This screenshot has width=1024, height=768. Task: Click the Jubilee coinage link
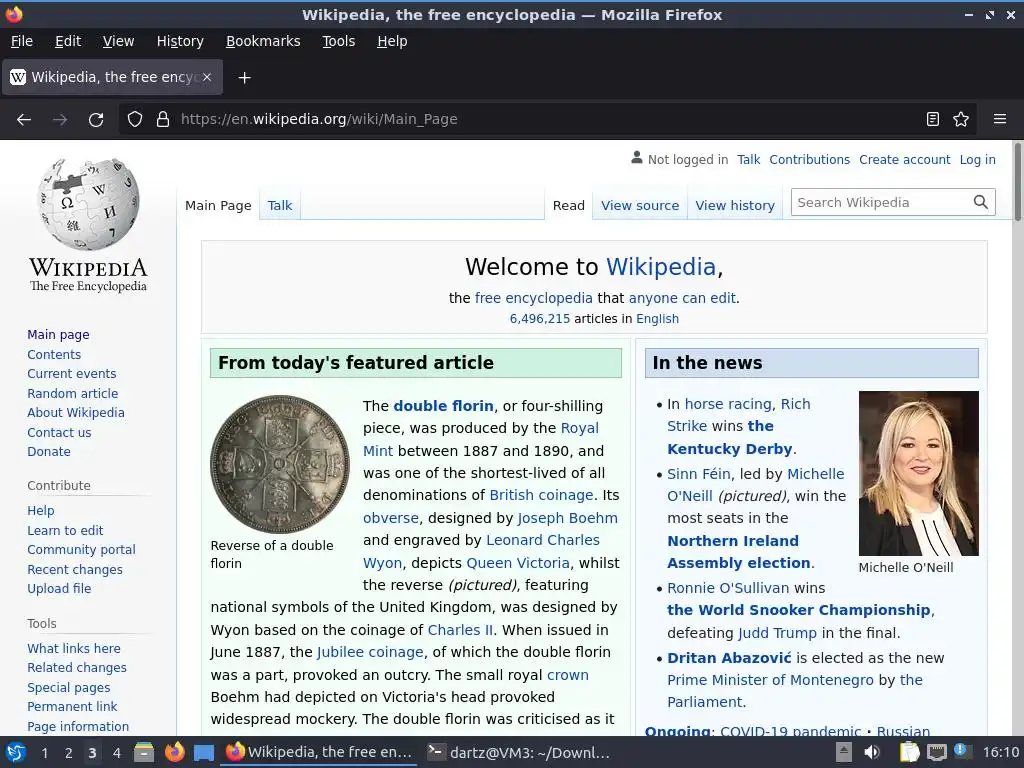pos(370,652)
